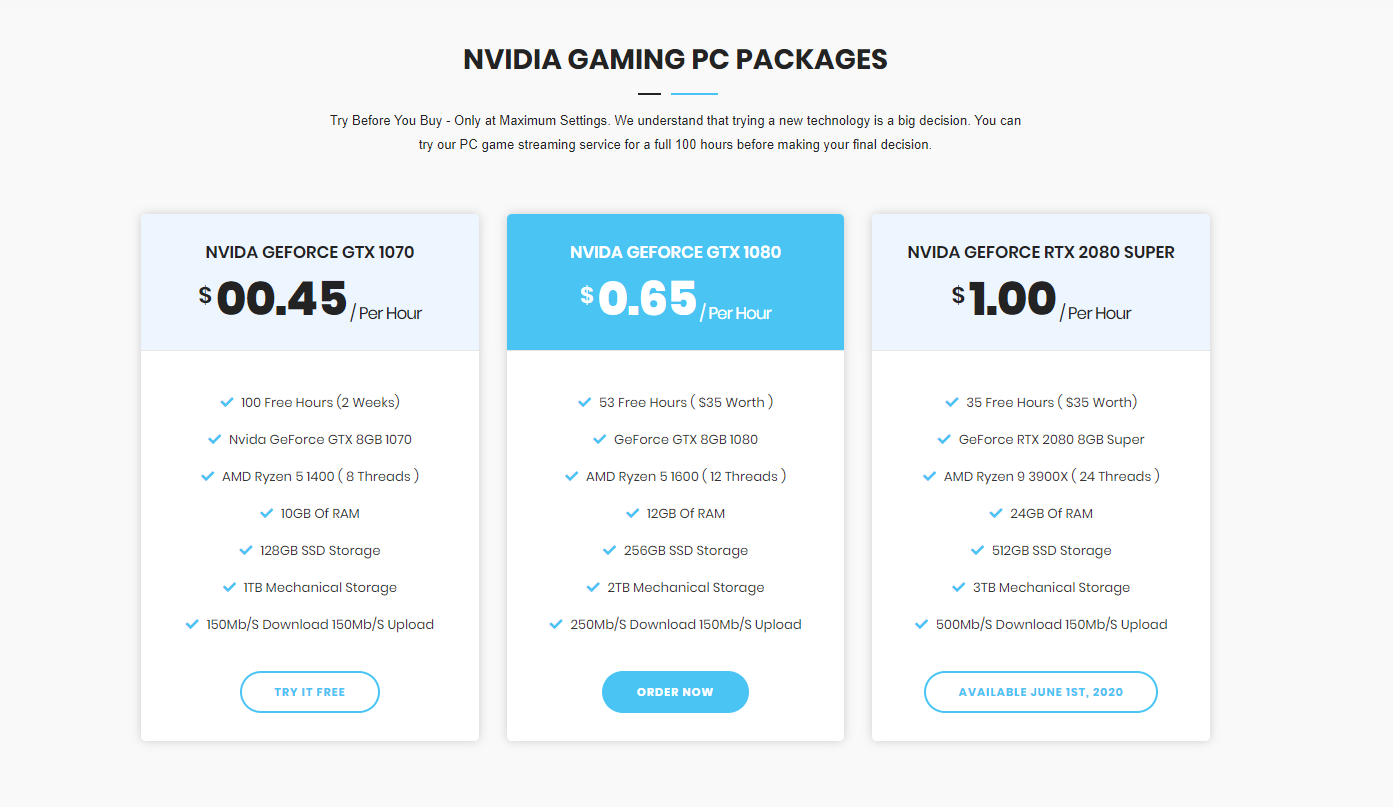Click checkmark beside 53 Free Hours
The height and width of the screenshot is (807, 1393).
[x=585, y=402]
